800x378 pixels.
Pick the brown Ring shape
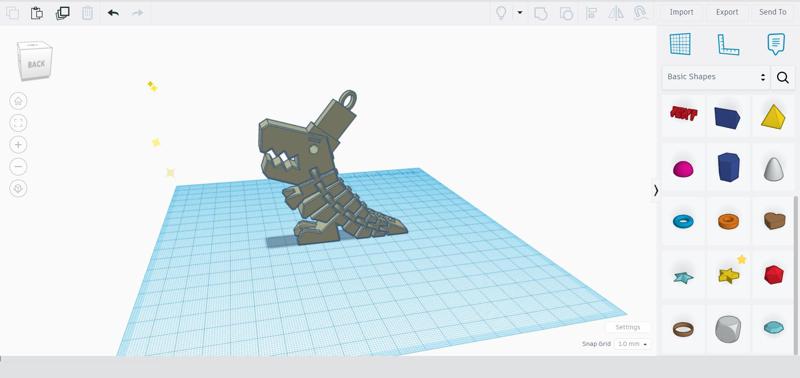[683, 329]
